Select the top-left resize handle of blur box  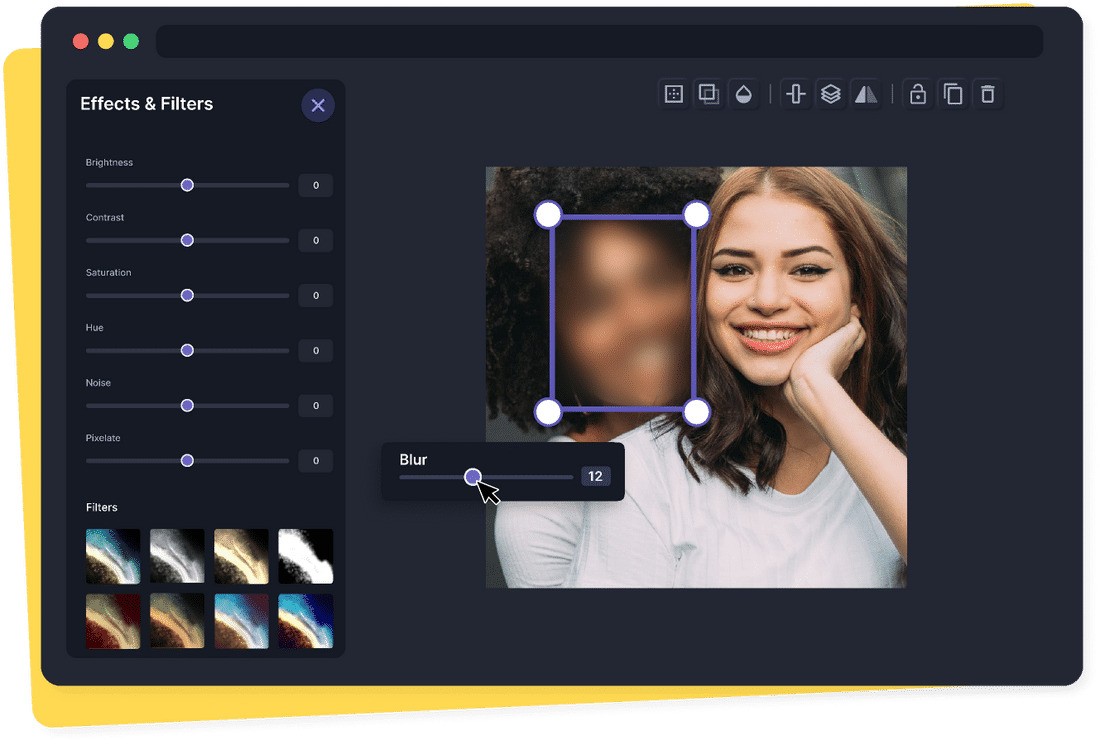(548, 214)
